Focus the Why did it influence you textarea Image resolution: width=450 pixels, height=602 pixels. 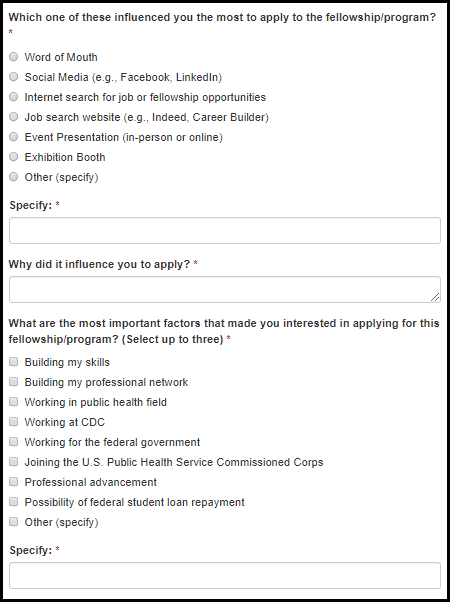(225, 289)
